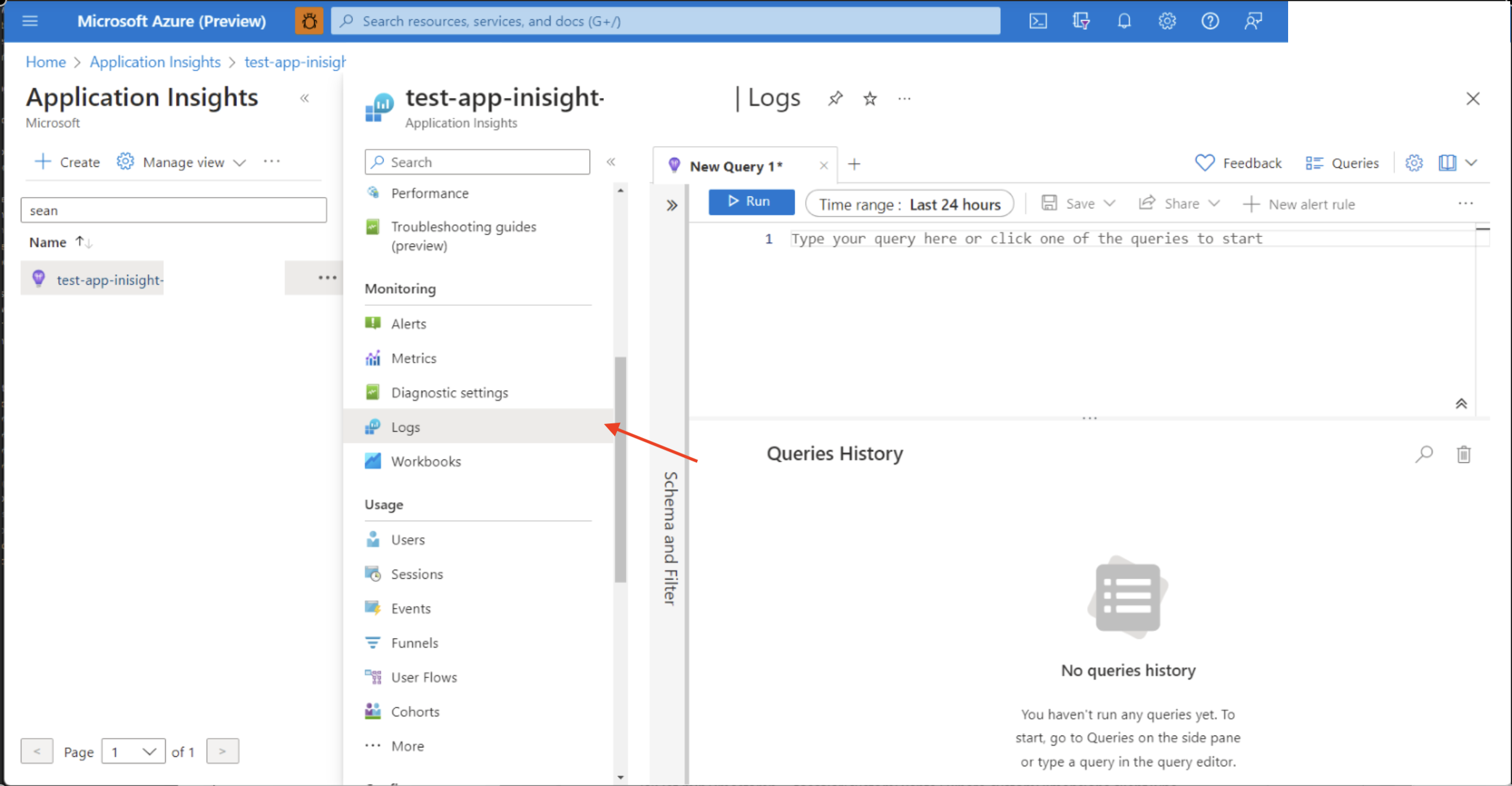Click the Manage view dropdown arrow
Image resolution: width=1512 pixels, height=786 pixels.
[x=244, y=162]
